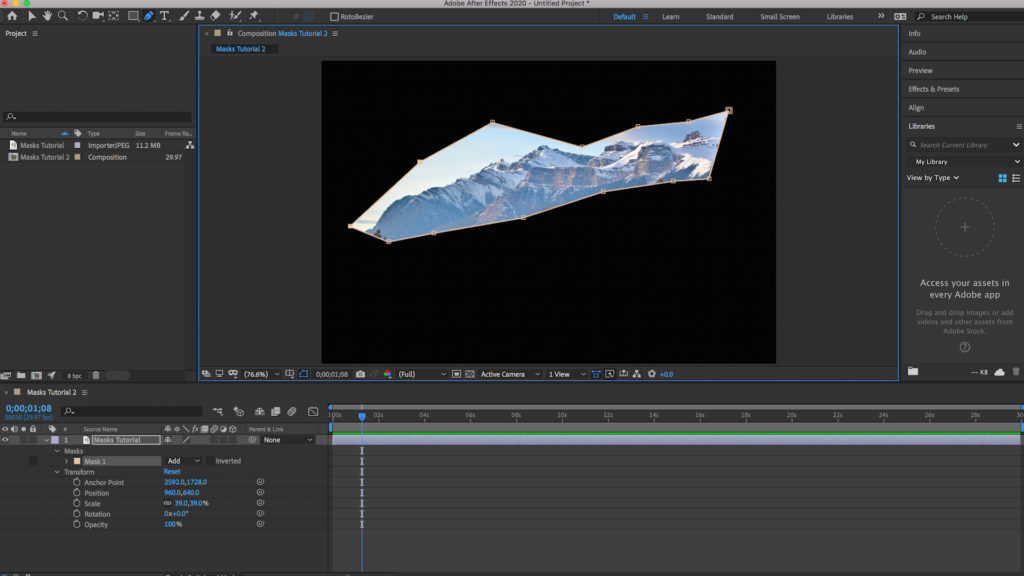Select the Pen tool in toolbar
Image resolution: width=1024 pixels, height=576 pixels.
(x=149, y=16)
